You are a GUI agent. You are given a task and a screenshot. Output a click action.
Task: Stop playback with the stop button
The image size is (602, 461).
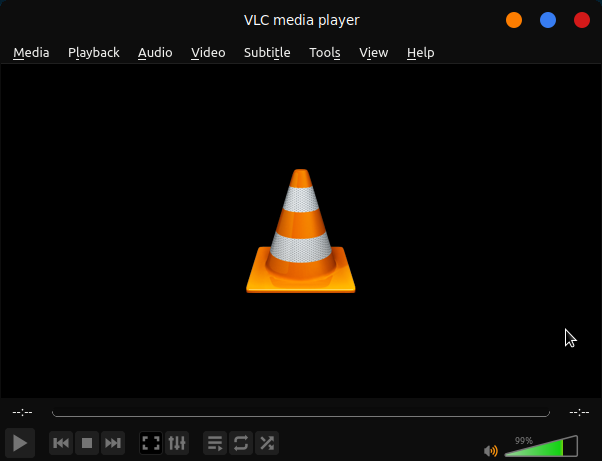pos(87,443)
